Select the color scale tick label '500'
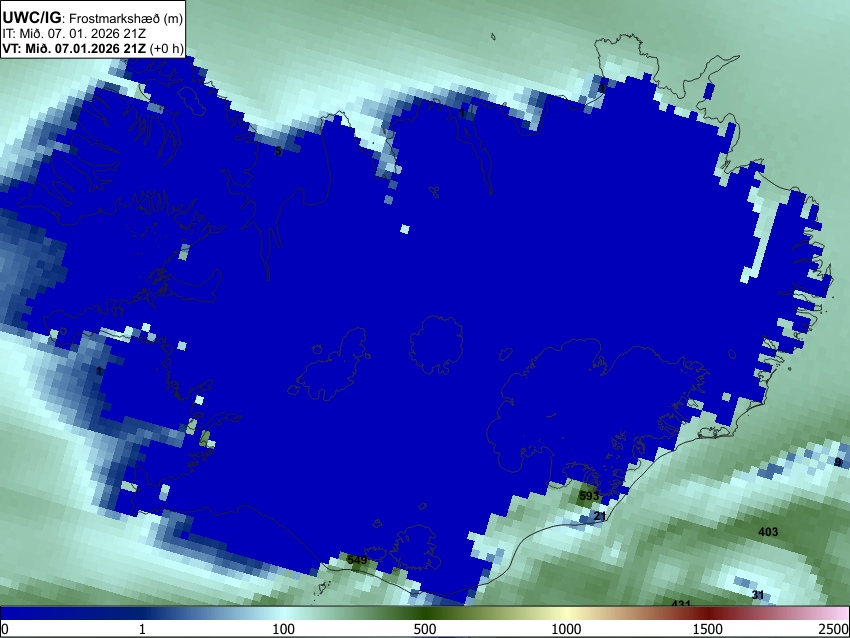Screen dimensions: 850x638 click(424, 629)
